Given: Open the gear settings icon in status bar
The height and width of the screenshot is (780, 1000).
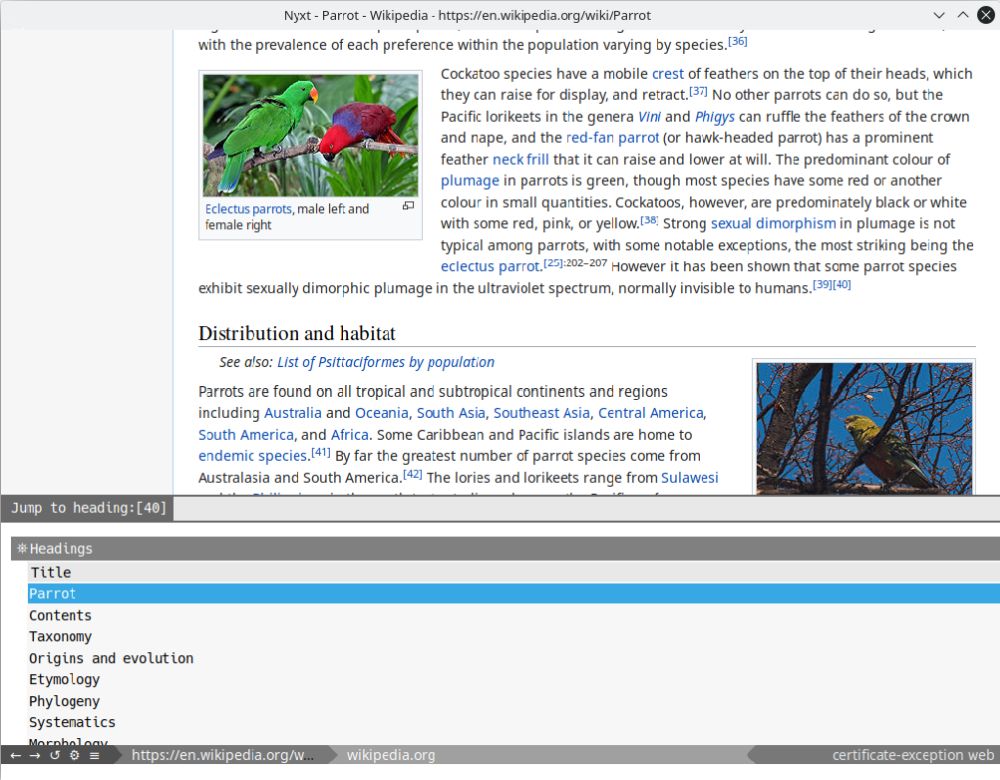Looking at the screenshot, I should click(x=74, y=755).
